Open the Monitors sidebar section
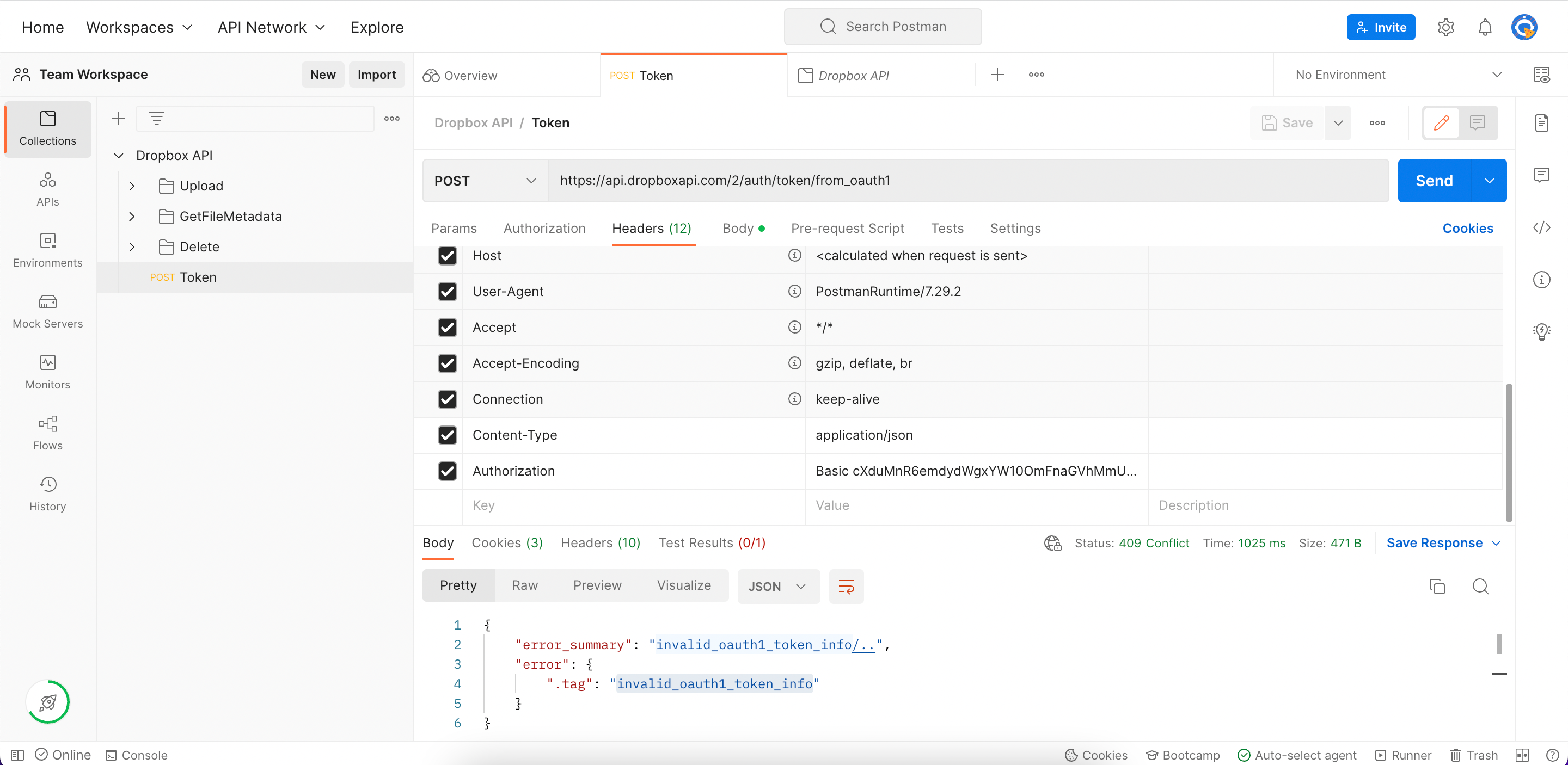The width and height of the screenshot is (1568, 765). (x=47, y=372)
